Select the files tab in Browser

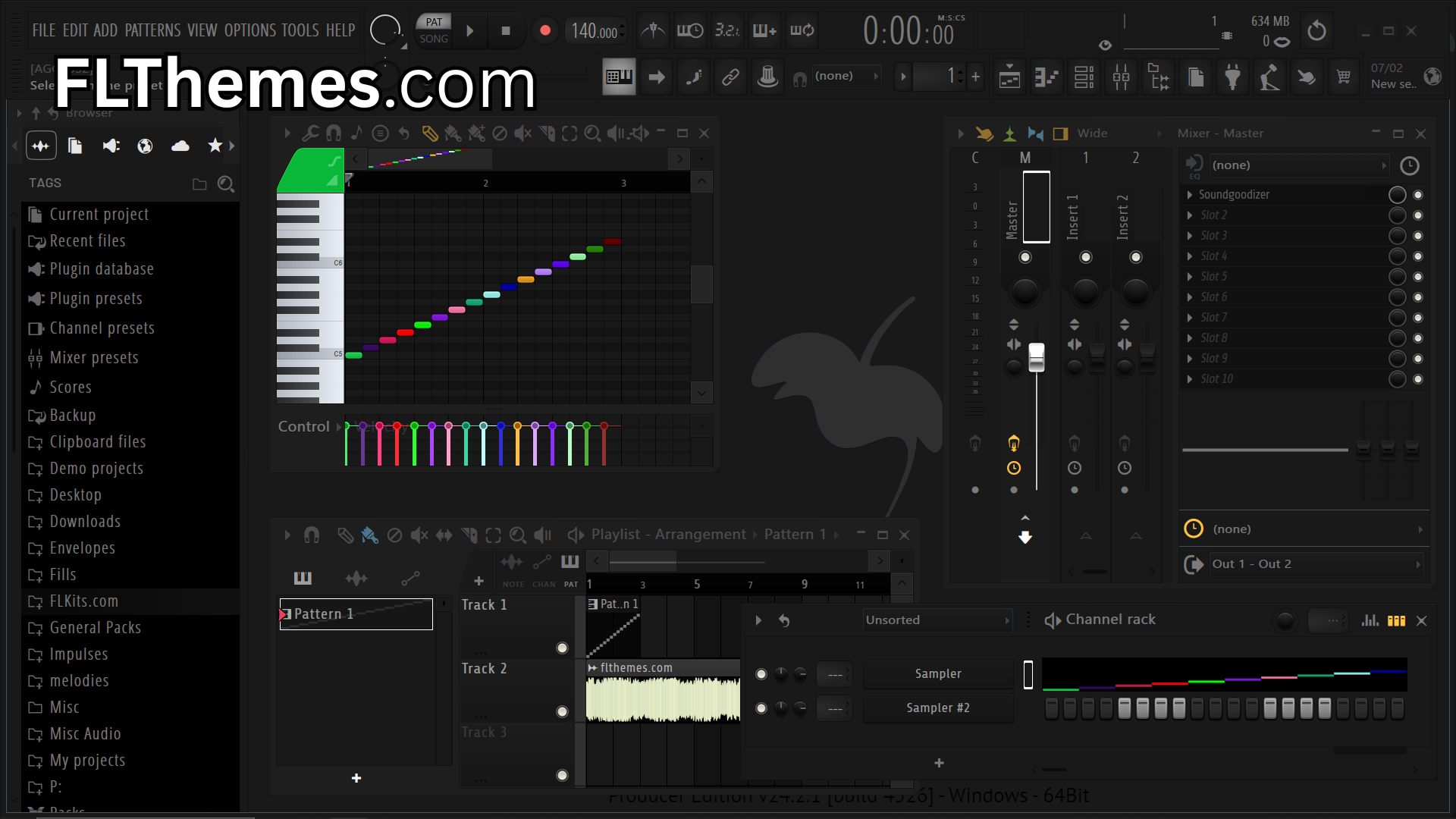(x=75, y=146)
